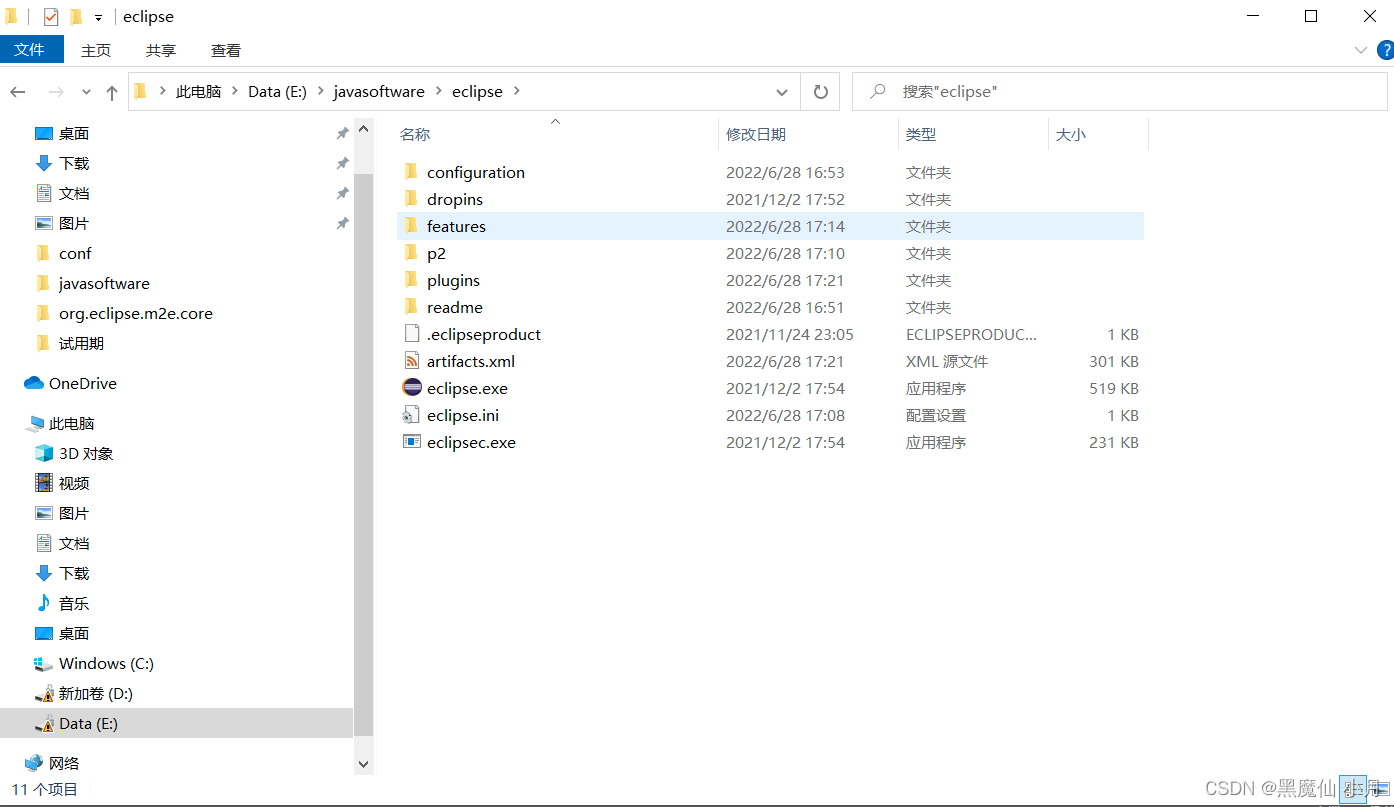Go up one folder level
The width and height of the screenshot is (1394, 807).
(112, 92)
